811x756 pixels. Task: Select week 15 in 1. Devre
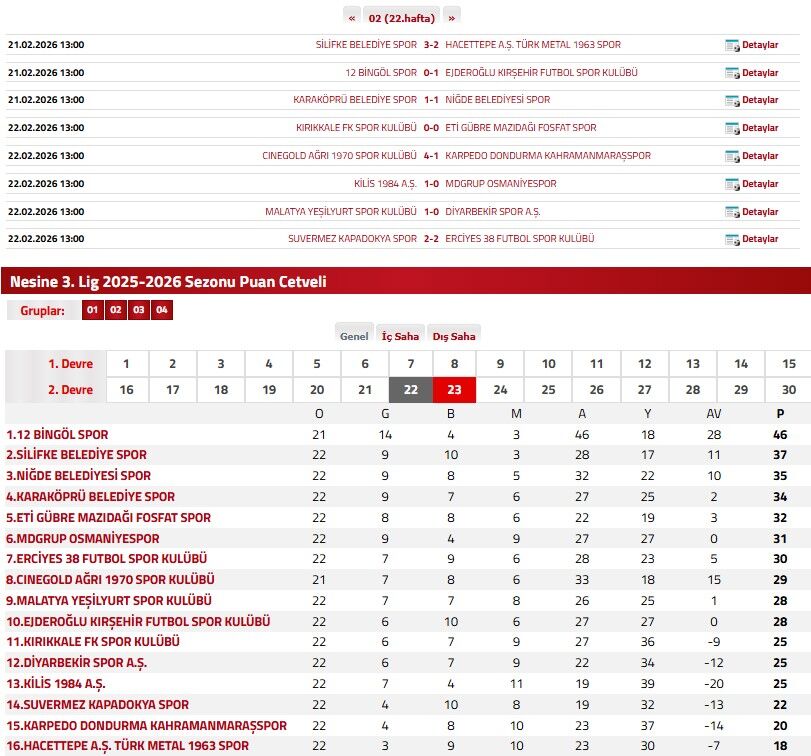pyautogui.click(x=788, y=364)
